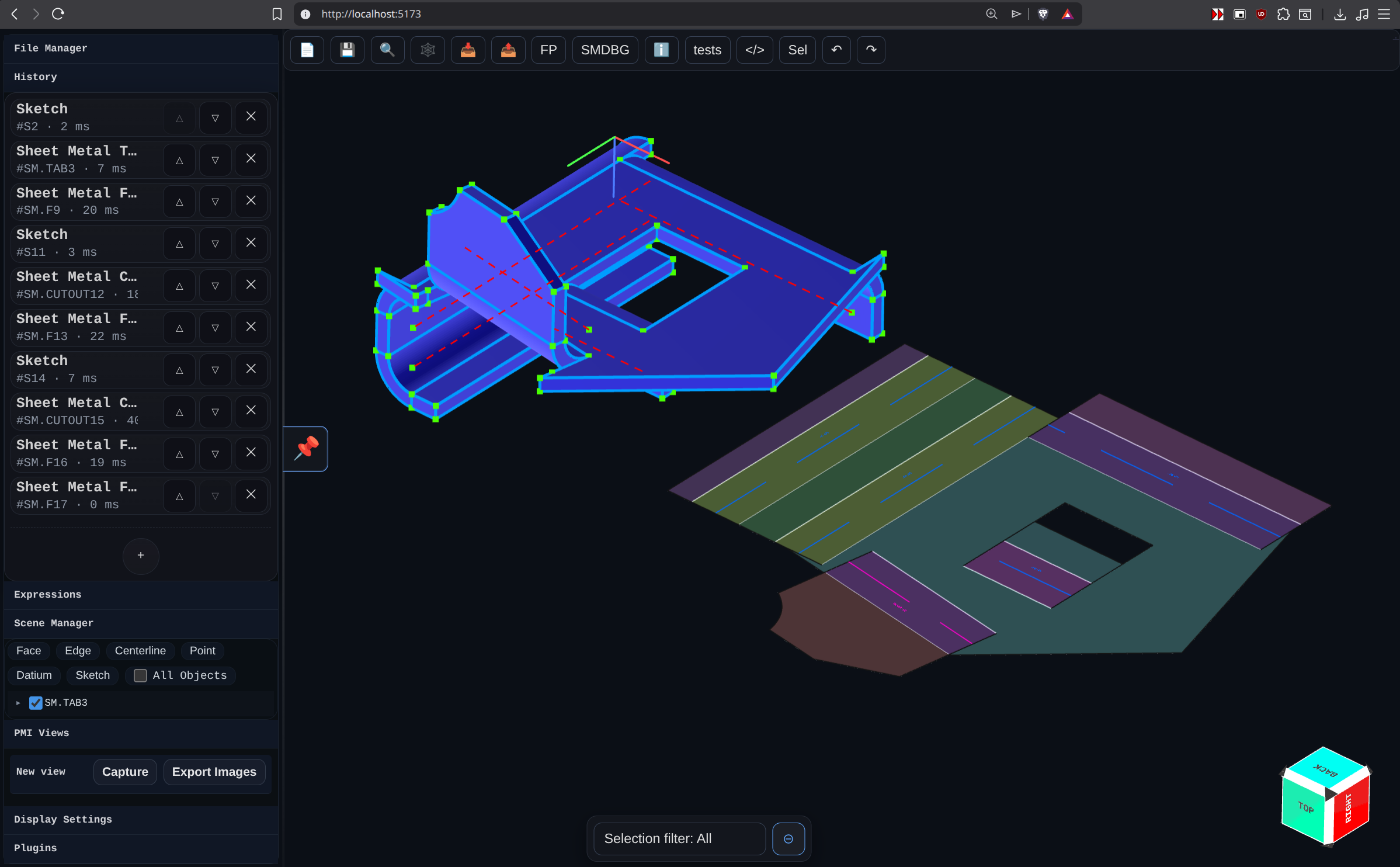Click the Capture button
This screenshot has width=1400, height=867.
tap(125, 772)
